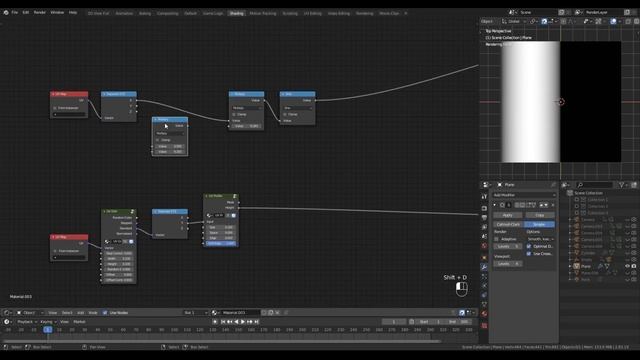The image size is (640, 360).
Task: Open the Output properties tab
Action: (x=484, y=218)
